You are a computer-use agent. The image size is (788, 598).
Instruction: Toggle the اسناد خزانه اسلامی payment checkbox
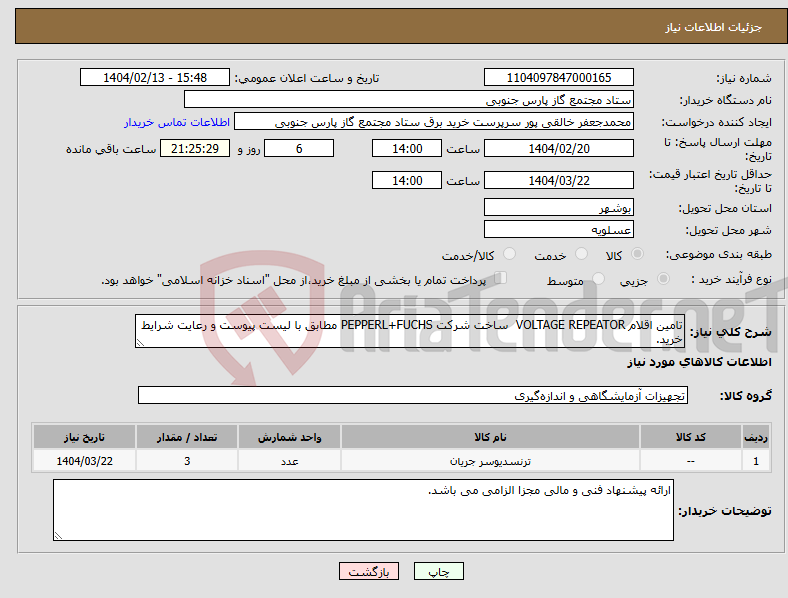(501, 277)
